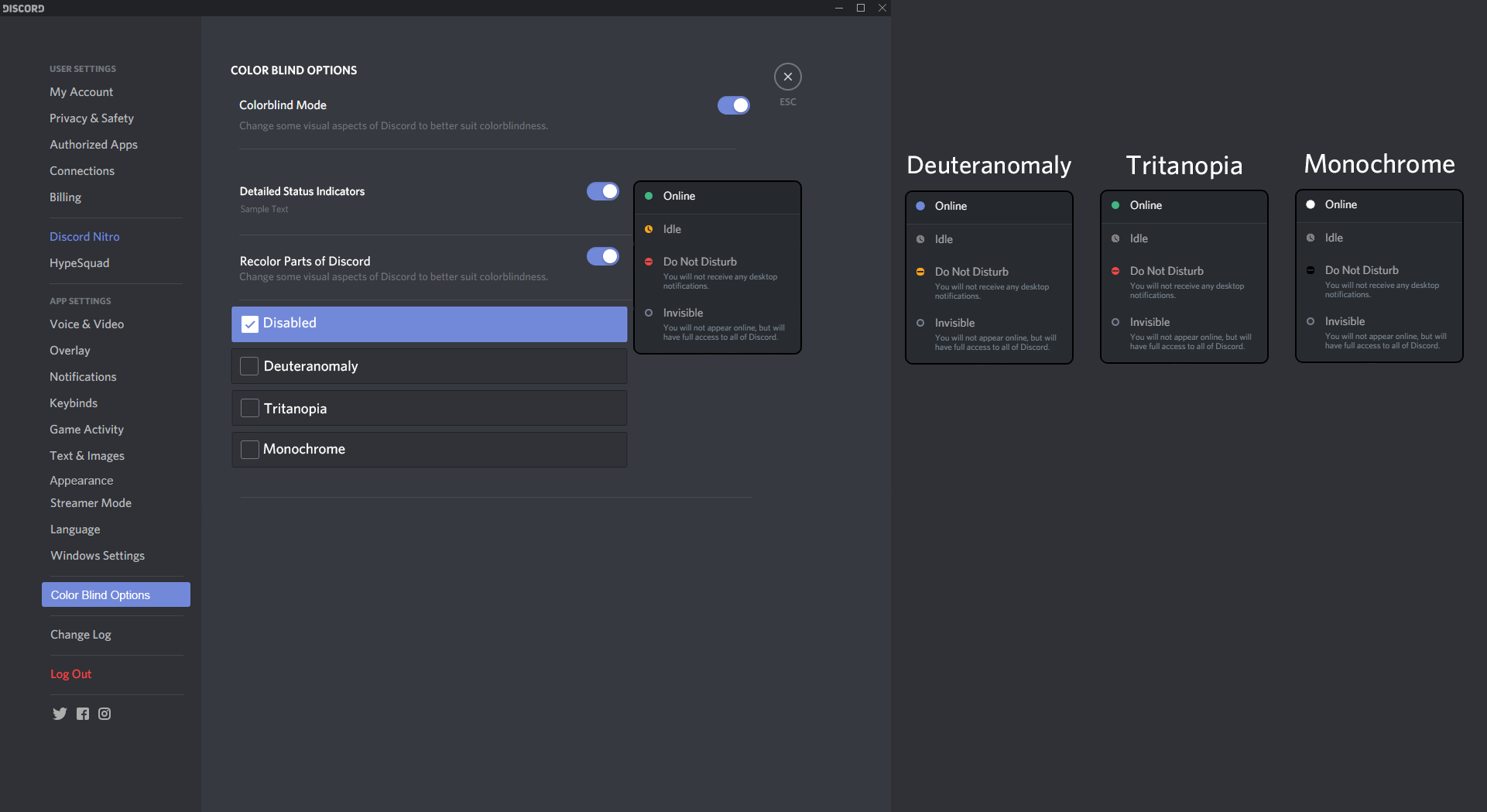Open Overlay settings
1487x812 pixels.
click(x=70, y=351)
